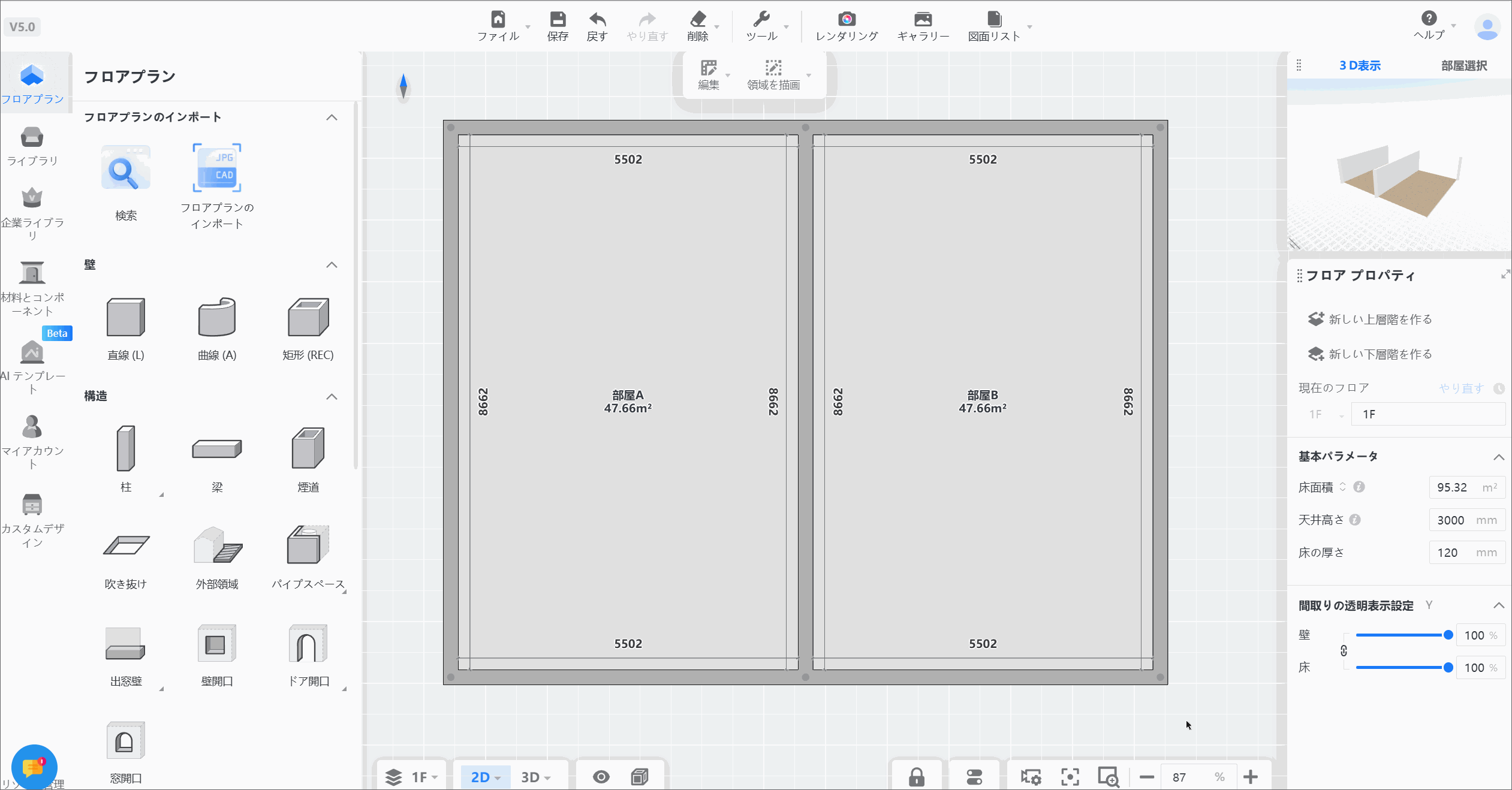The width and height of the screenshot is (1512, 790).
Task: Open the 現在のフロア 1F selector
Action: (x=1327, y=415)
